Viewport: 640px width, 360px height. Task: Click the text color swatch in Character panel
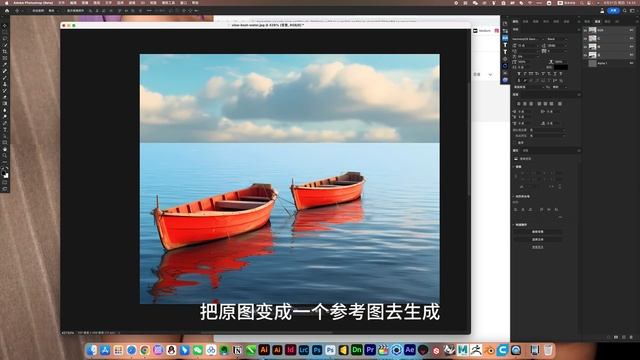coord(560,67)
